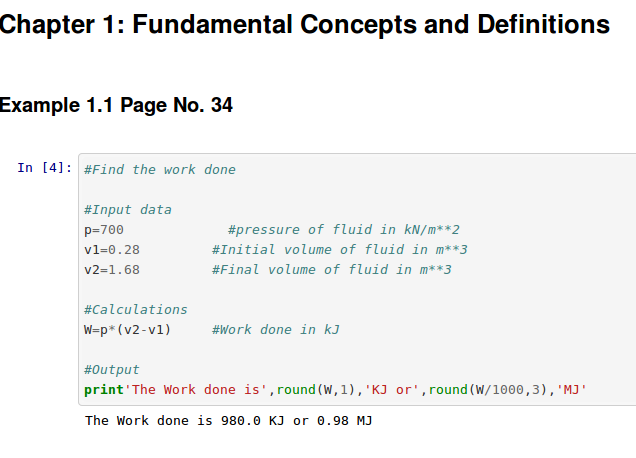Click the '#Input data' comment line

[128, 210]
